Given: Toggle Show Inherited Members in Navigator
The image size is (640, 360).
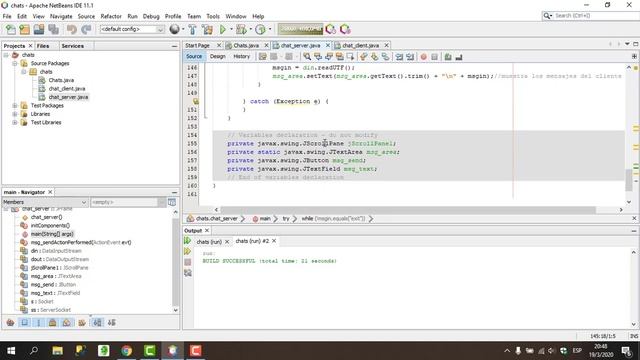Looking at the screenshot, I should [x=11, y=322].
